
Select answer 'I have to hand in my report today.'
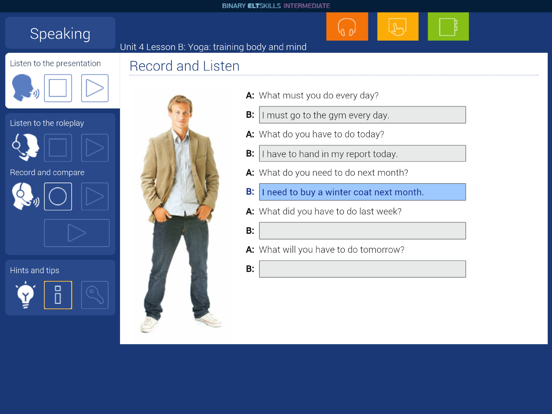tap(362, 153)
